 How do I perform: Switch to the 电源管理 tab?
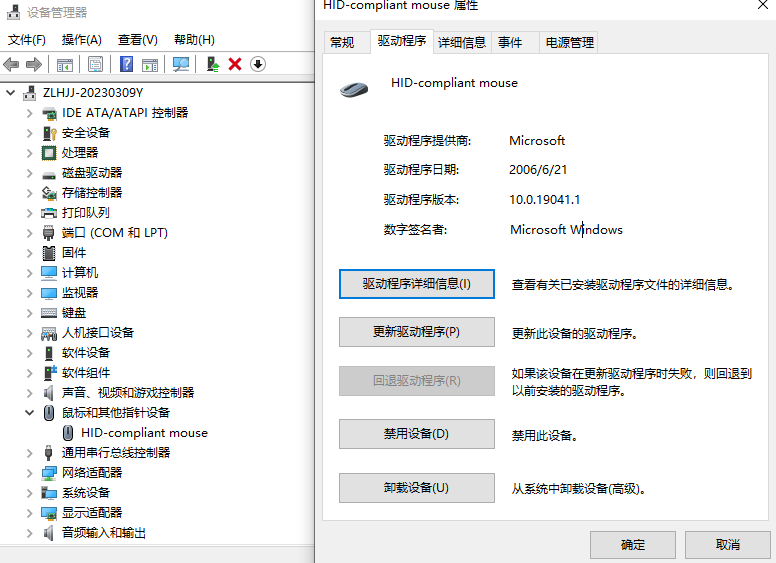coord(569,43)
